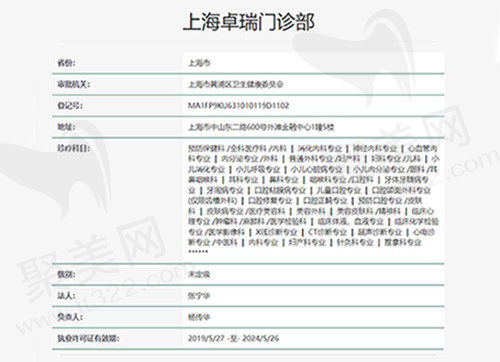
Task: Click registration number MA1FP9KU631010119D1102
Action: coord(238,105)
